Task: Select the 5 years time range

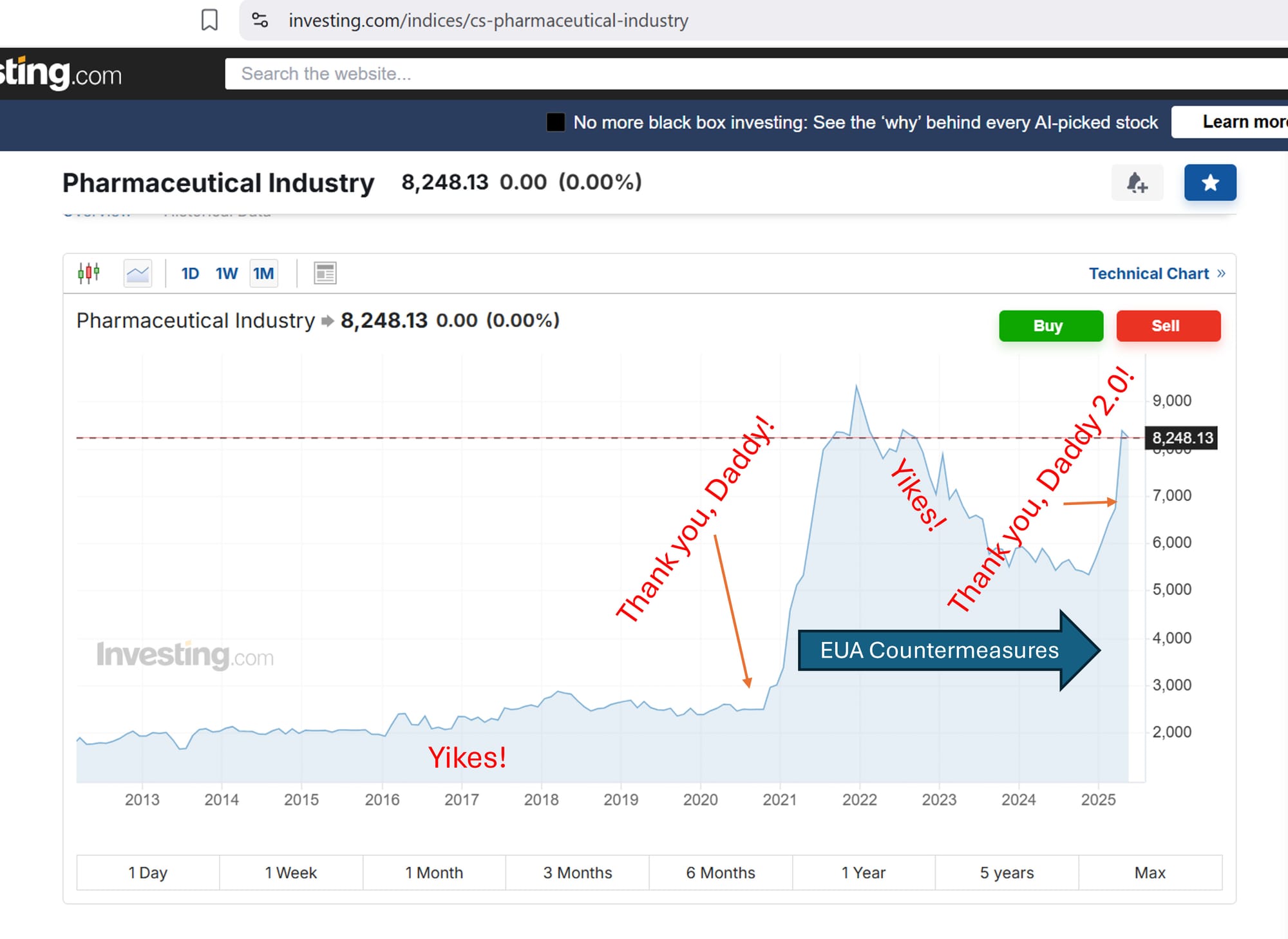Action: [x=1007, y=873]
